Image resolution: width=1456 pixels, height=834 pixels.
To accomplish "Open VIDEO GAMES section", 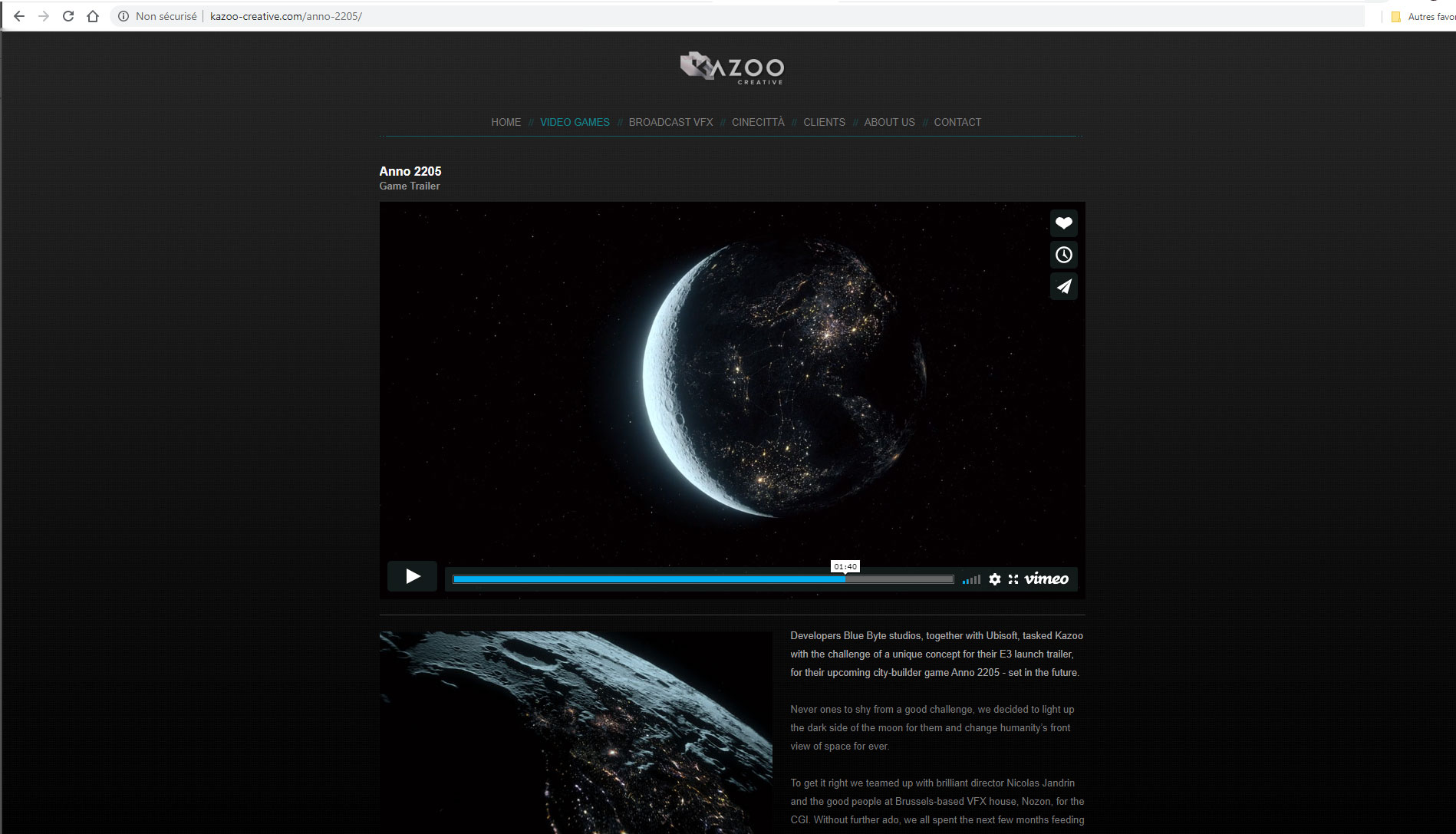I will click(x=575, y=122).
